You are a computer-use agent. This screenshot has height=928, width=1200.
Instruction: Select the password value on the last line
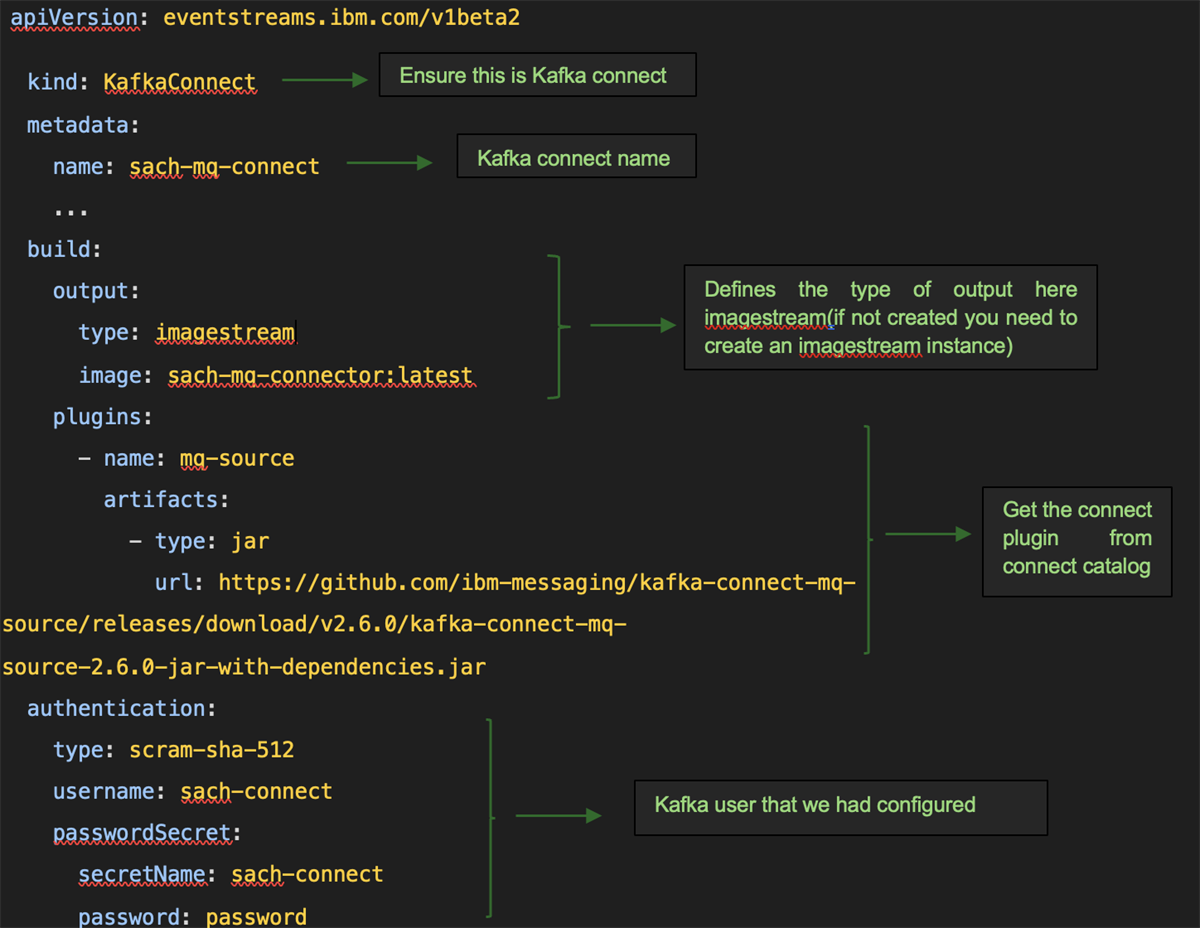click(x=256, y=916)
